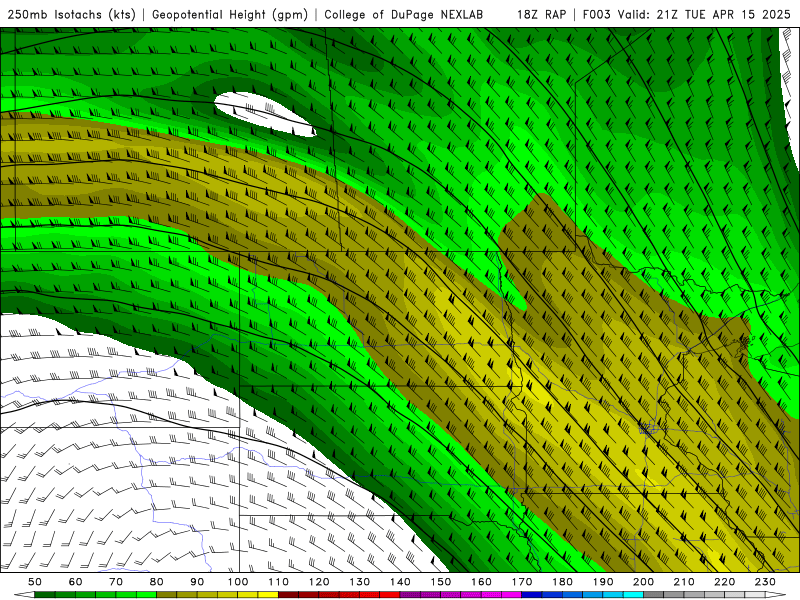Click the 120 label on the color scale

point(319,582)
